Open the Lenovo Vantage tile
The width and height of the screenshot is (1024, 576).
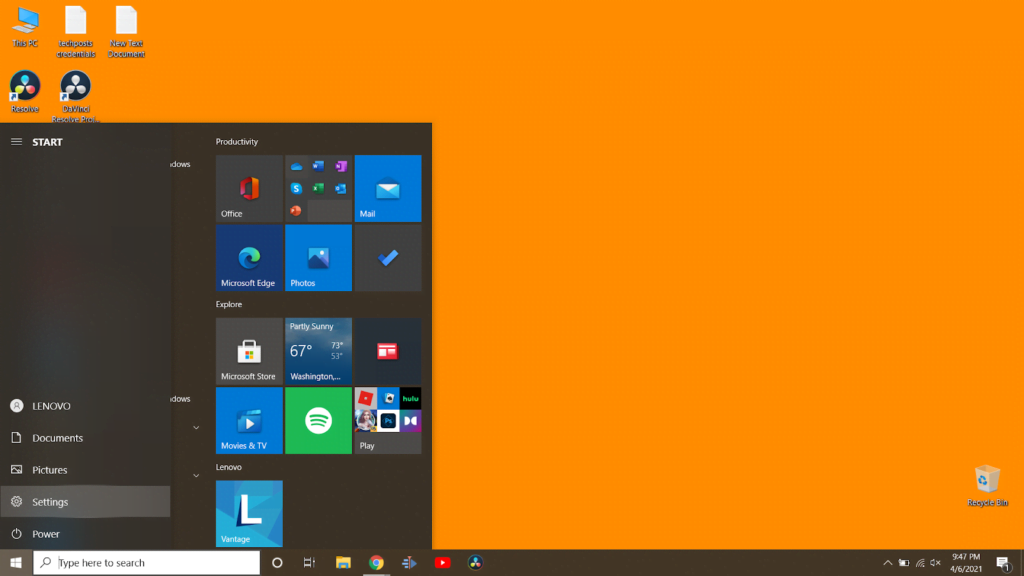click(249, 513)
